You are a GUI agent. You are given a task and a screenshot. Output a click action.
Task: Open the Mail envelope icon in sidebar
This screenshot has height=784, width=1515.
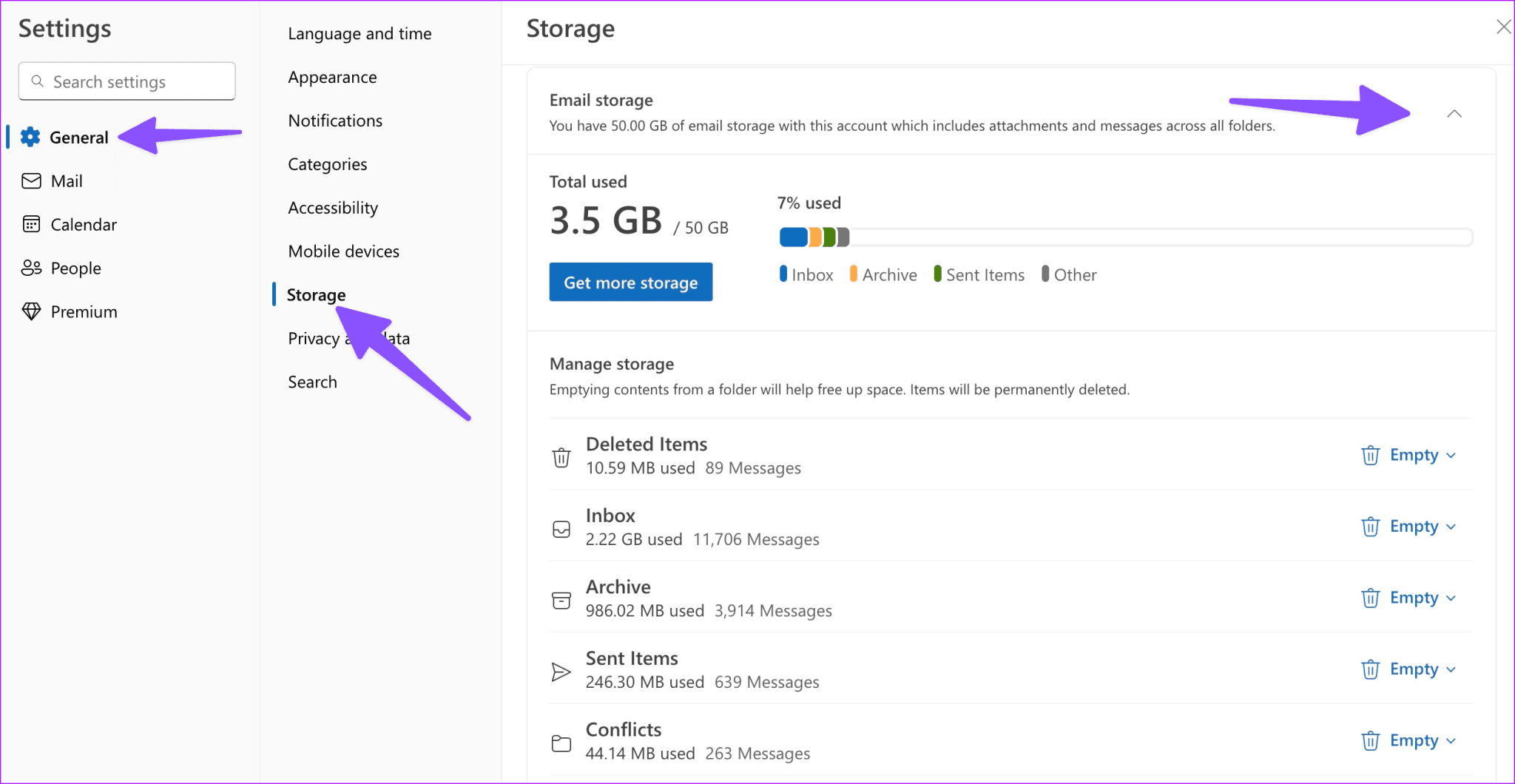click(x=32, y=180)
